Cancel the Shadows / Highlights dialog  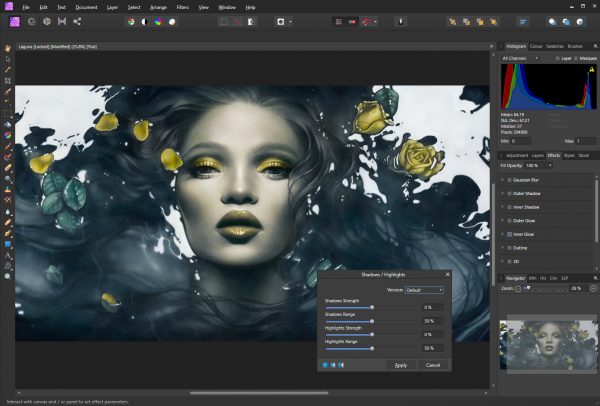click(x=433, y=365)
